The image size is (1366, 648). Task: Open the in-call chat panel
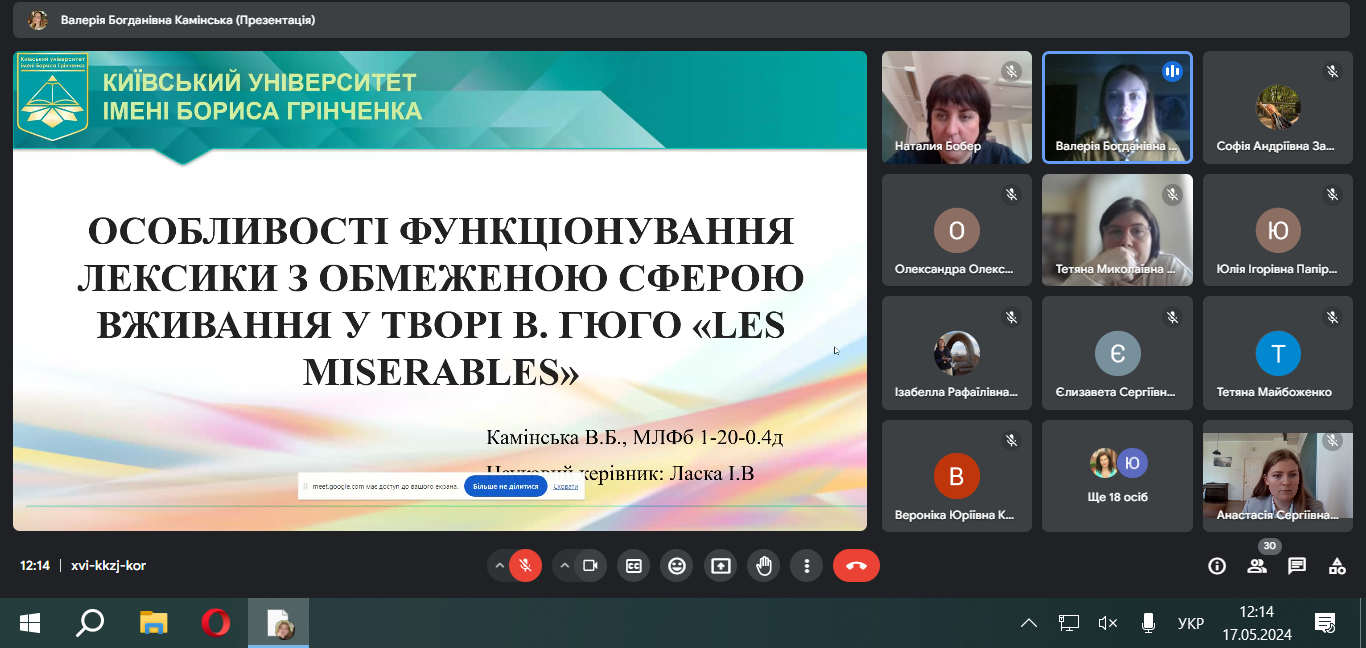1297,566
